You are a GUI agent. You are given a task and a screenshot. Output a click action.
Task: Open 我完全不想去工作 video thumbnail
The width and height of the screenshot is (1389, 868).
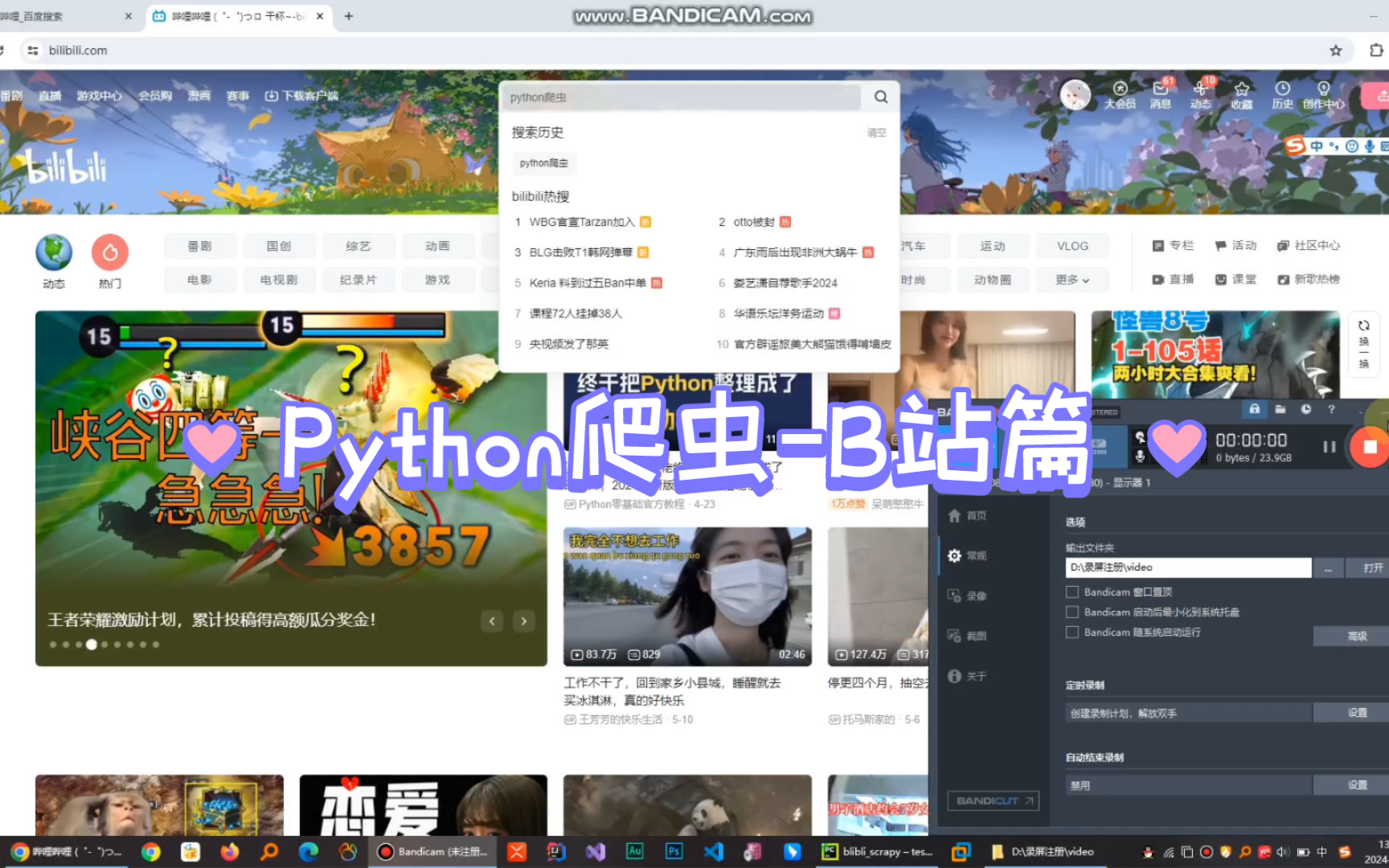(687, 596)
